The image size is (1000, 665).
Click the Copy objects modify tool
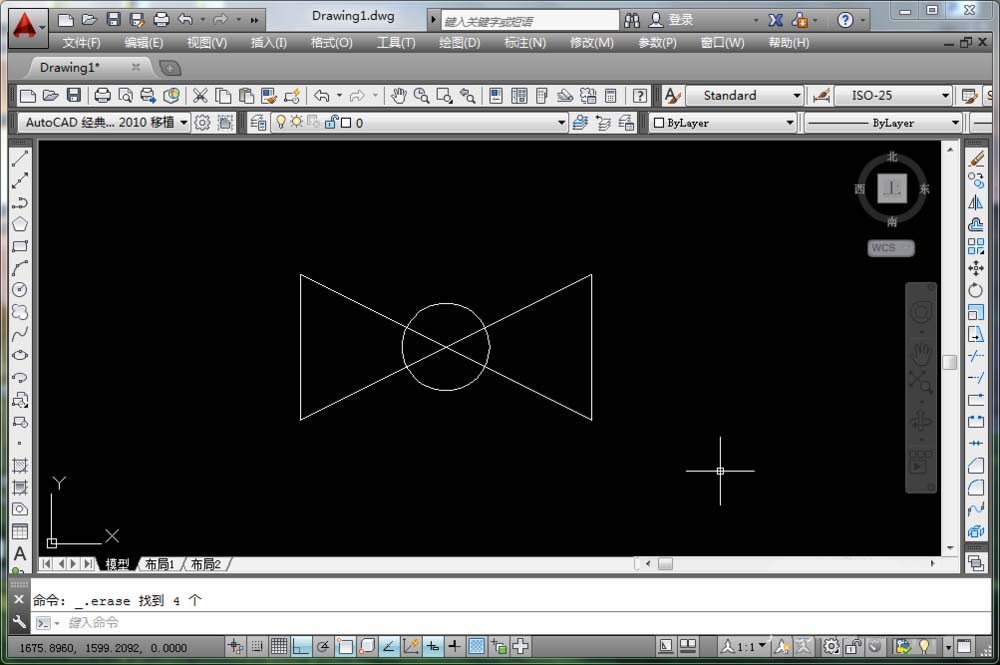pos(976,180)
